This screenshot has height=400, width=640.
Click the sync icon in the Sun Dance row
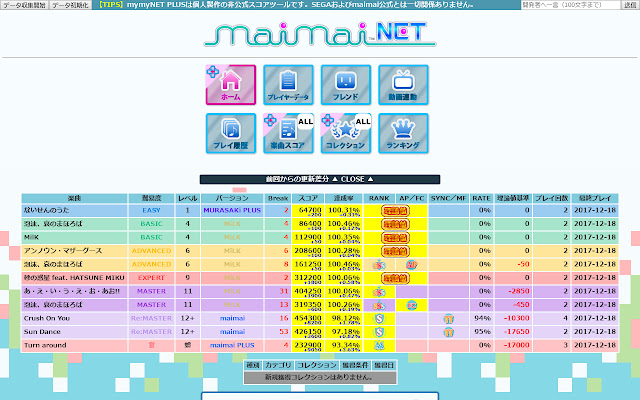[x=449, y=332]
